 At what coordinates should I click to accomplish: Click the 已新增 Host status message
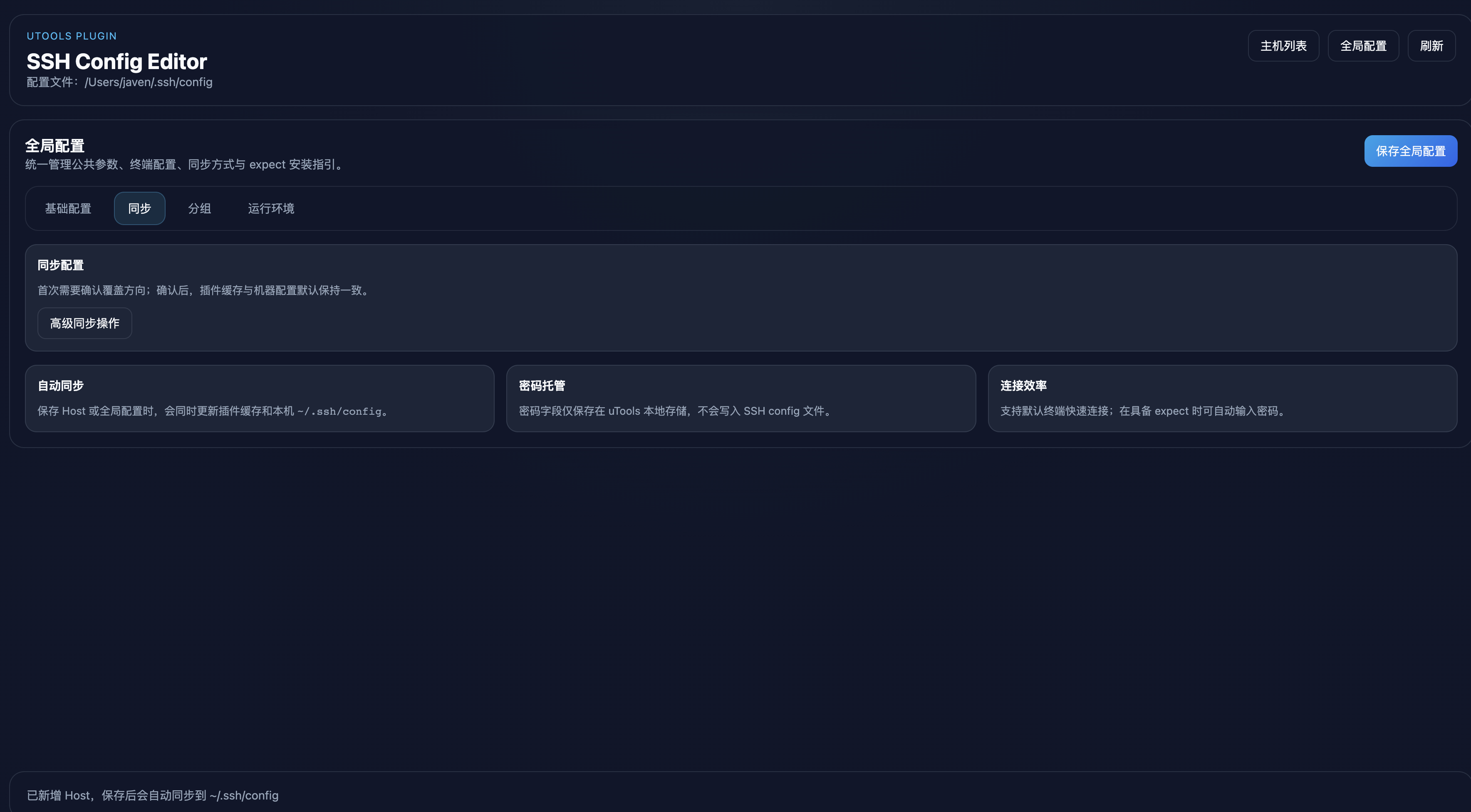point(153,795)
